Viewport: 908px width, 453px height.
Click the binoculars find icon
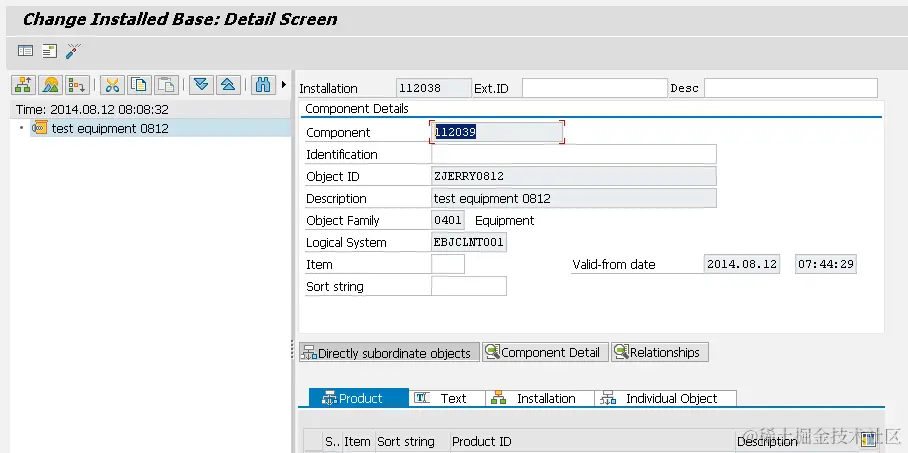(x=263, y=85)
